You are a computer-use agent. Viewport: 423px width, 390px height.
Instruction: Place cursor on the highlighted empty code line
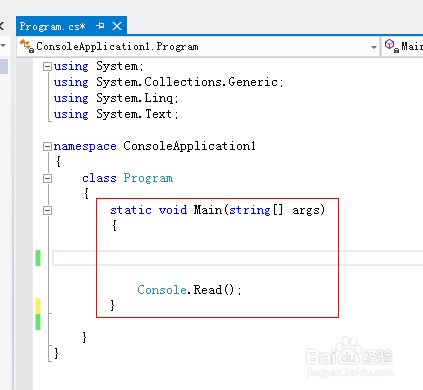[237, 258]
